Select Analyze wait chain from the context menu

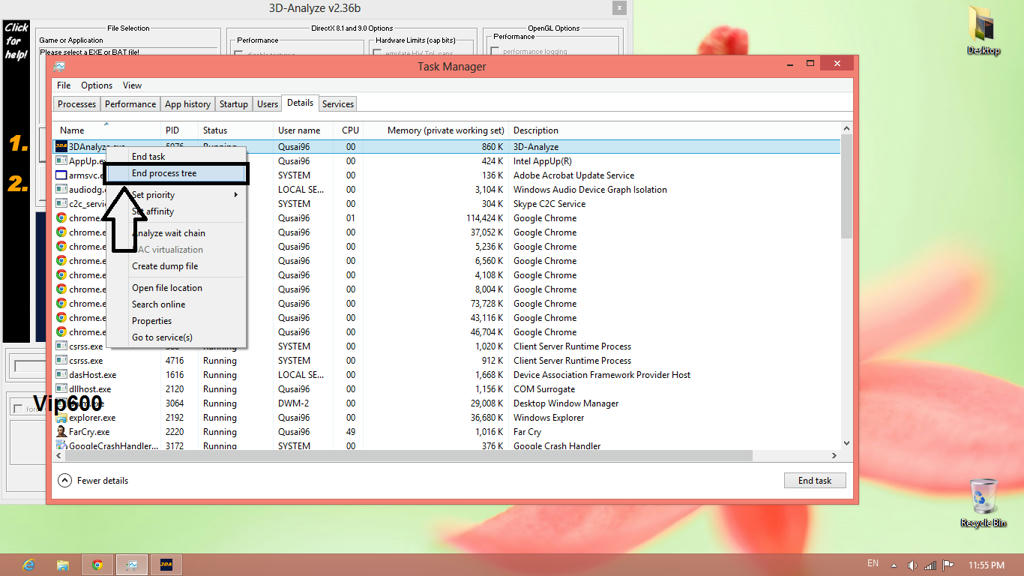coord(176,233)
